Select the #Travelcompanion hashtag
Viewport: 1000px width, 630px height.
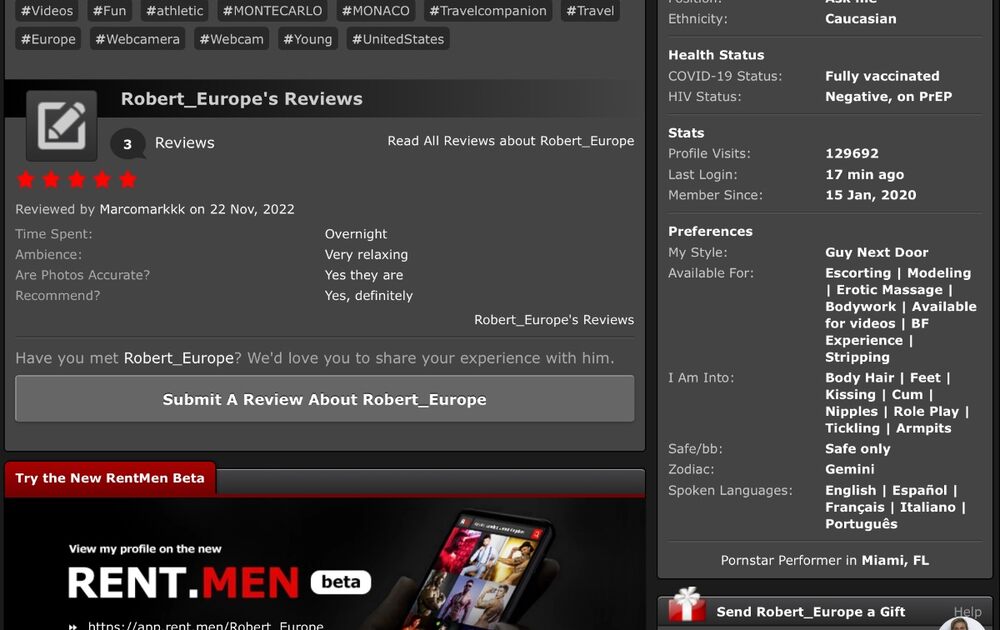[x=487, y=11]
